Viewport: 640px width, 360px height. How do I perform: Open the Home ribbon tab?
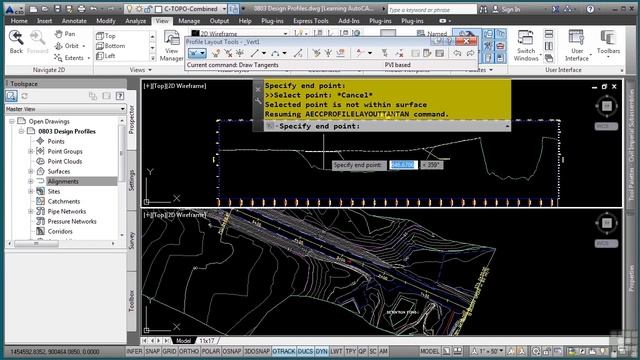coord(19,21)
